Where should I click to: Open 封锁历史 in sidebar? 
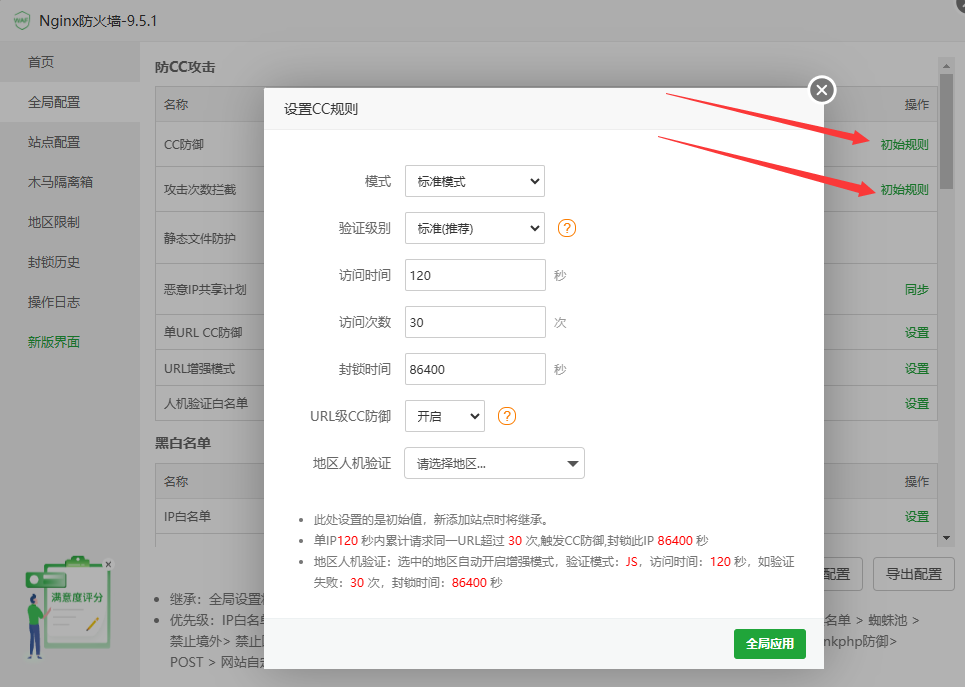point(54,262)
